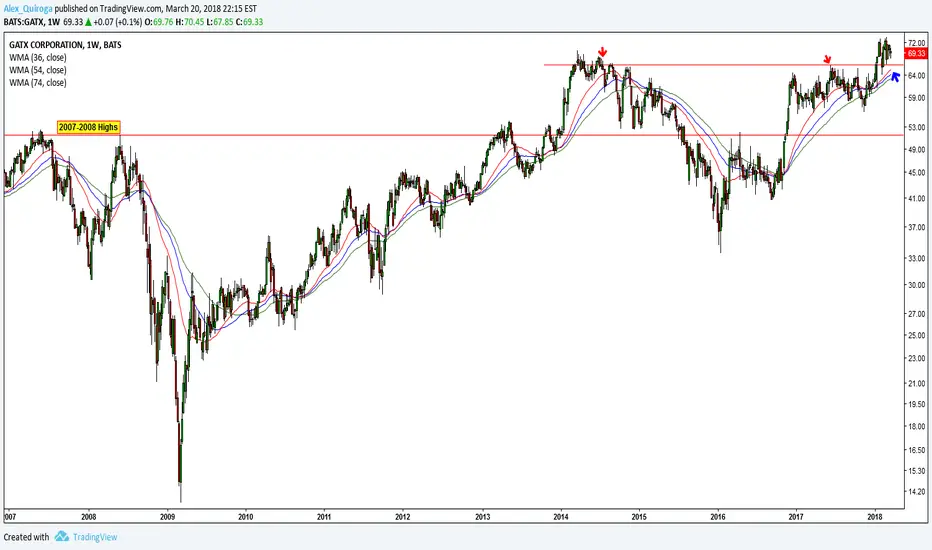Click the '33.00' price axis label

pos(917,259)
